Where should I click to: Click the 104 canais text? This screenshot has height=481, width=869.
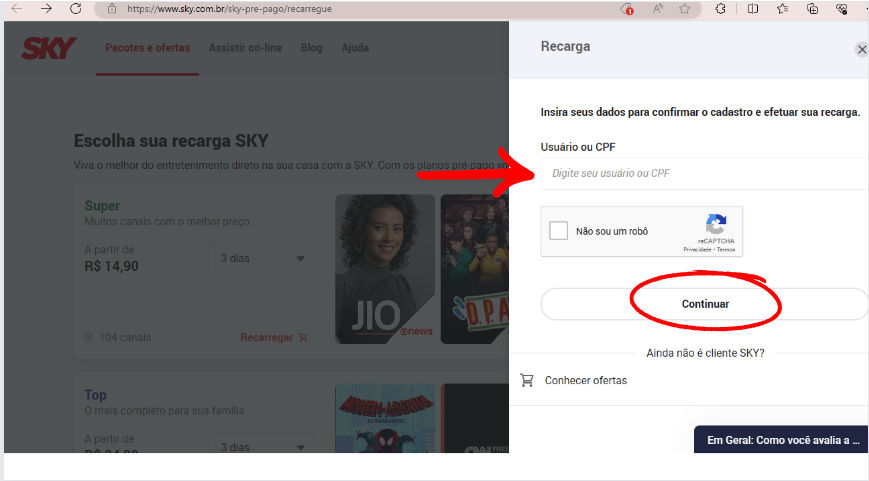coord(125,337)
